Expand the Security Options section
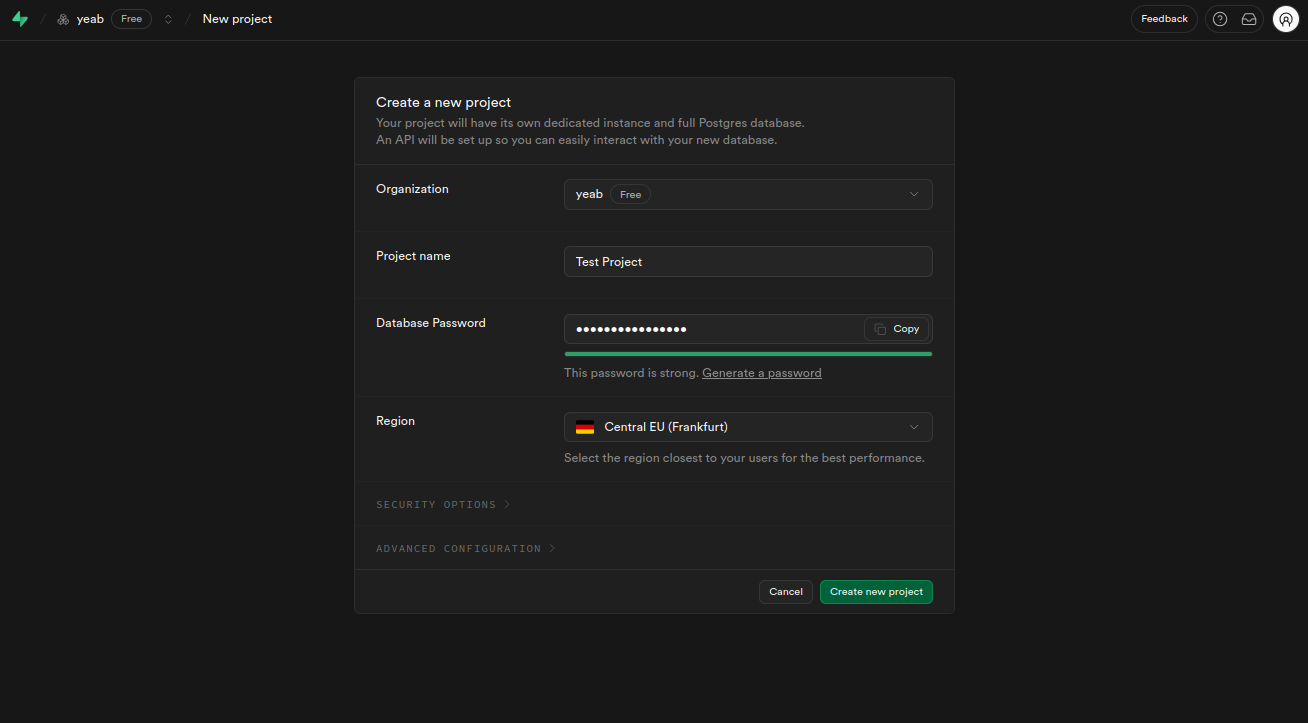 [443, 504]
